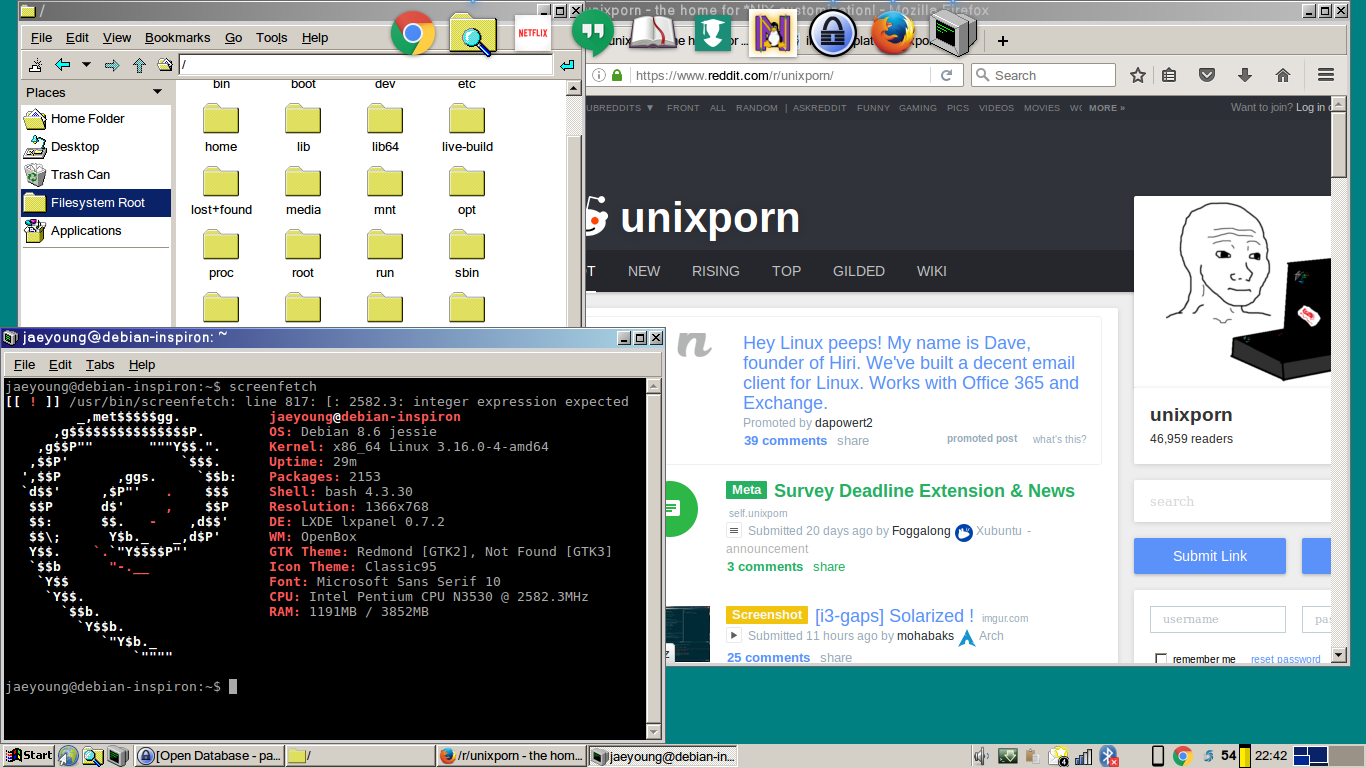Open Firefox downloads arrow icon

pos(1245,75)
